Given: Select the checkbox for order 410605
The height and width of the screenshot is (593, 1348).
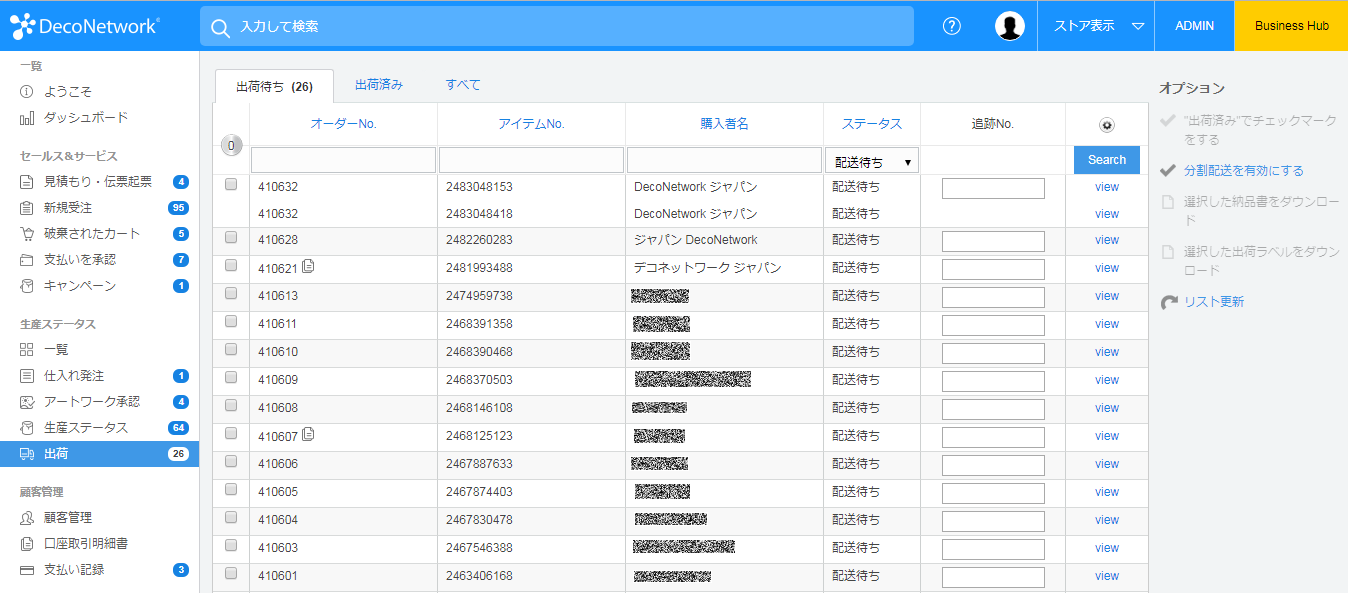Looking at the screenshot, I should tap(231, 490).
